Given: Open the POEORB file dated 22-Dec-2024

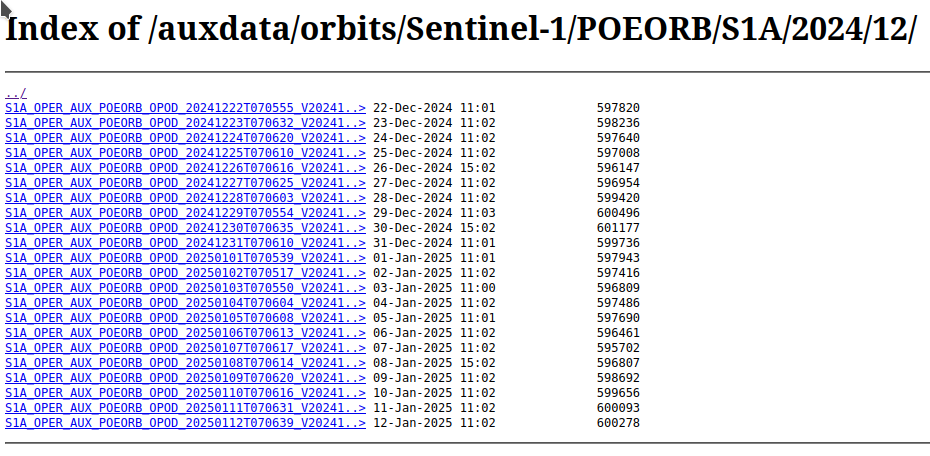Looking at the screenshot, I should [185, 108].
